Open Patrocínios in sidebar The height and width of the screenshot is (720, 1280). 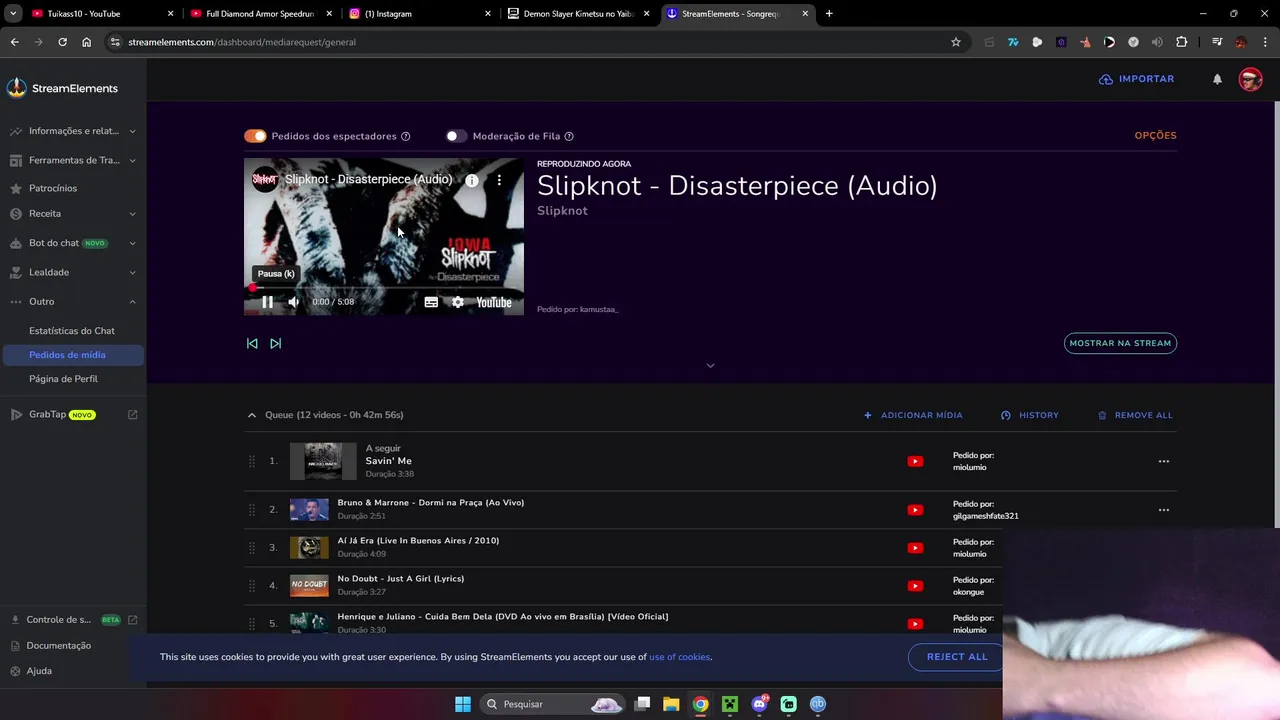pos(53,188)
